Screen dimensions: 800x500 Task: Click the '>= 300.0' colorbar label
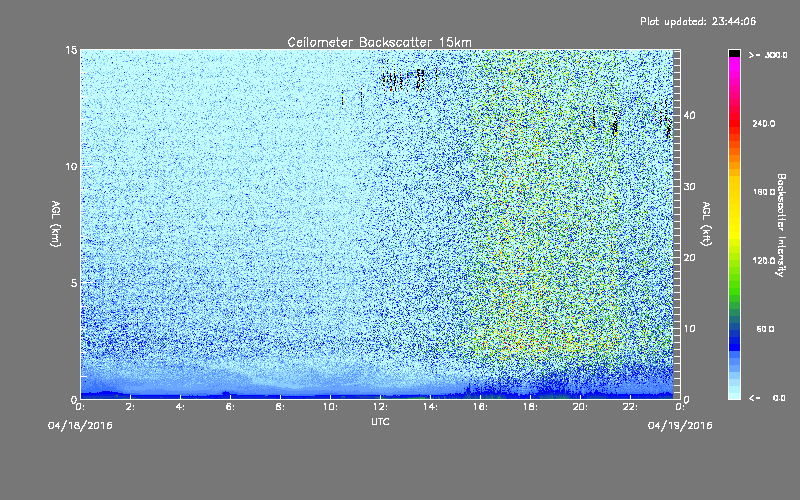coord(768,55)
